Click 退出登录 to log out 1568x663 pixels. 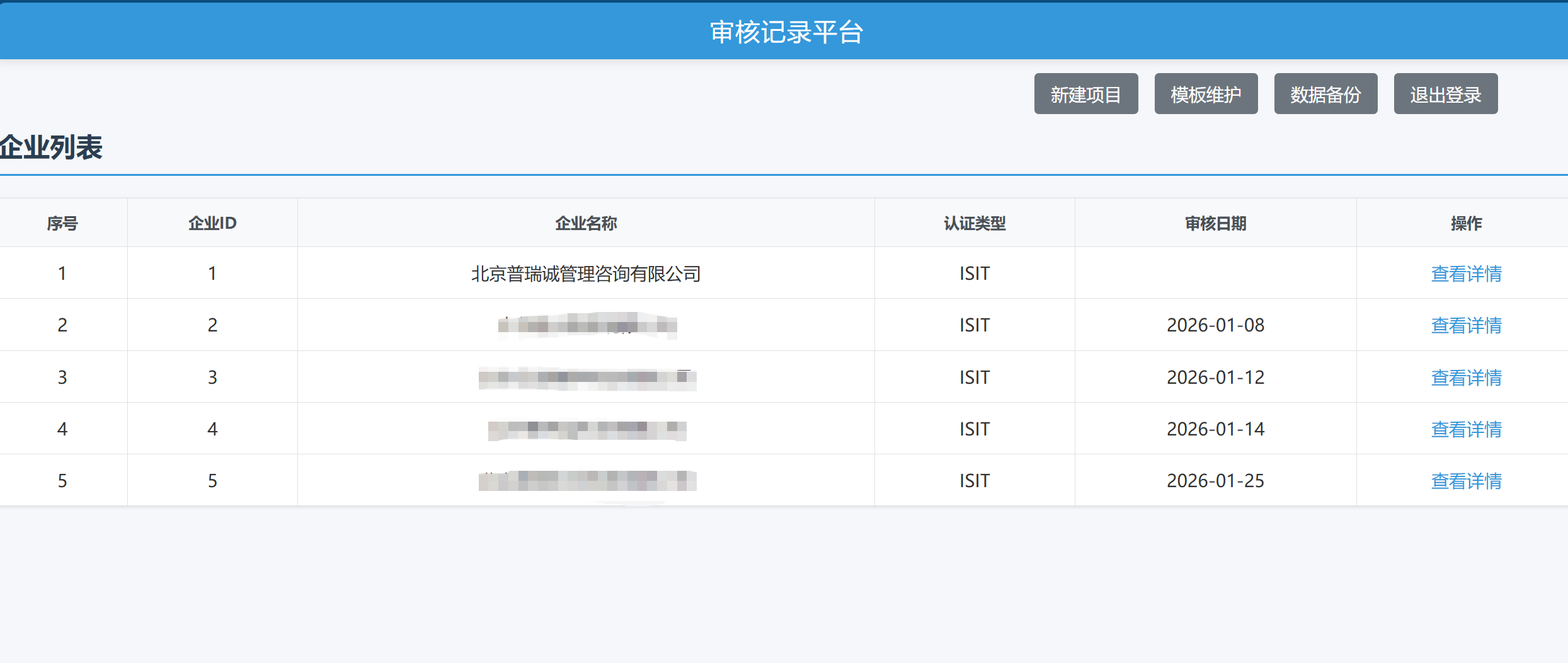pyautogui.click(x=1445, y=93)
